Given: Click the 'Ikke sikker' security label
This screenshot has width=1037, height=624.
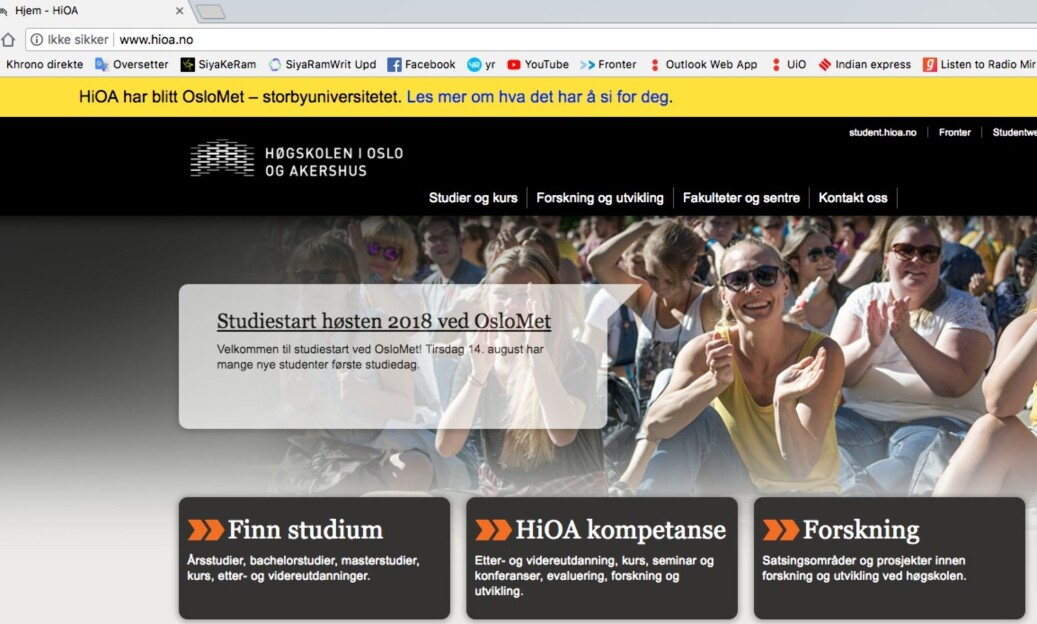Looking at the screenshot, I should [77, 40].
